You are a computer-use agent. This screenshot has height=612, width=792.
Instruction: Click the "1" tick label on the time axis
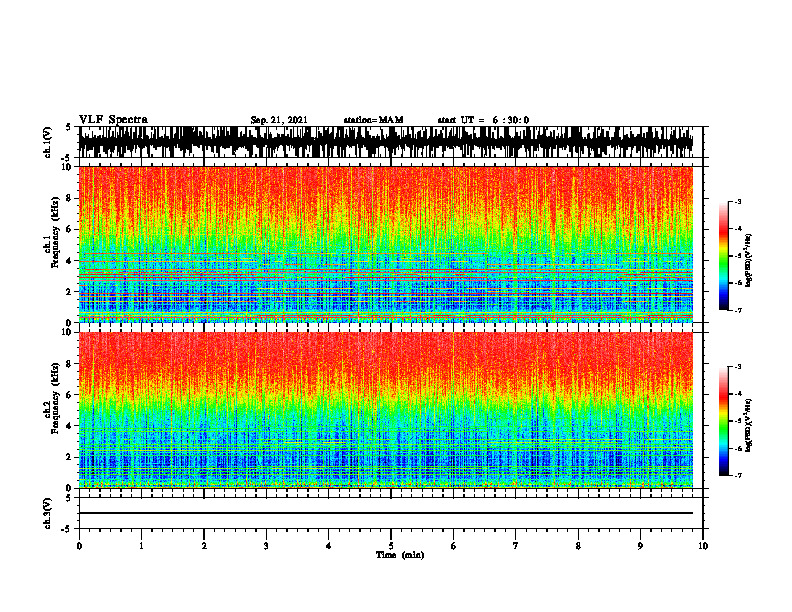(141, 546)
